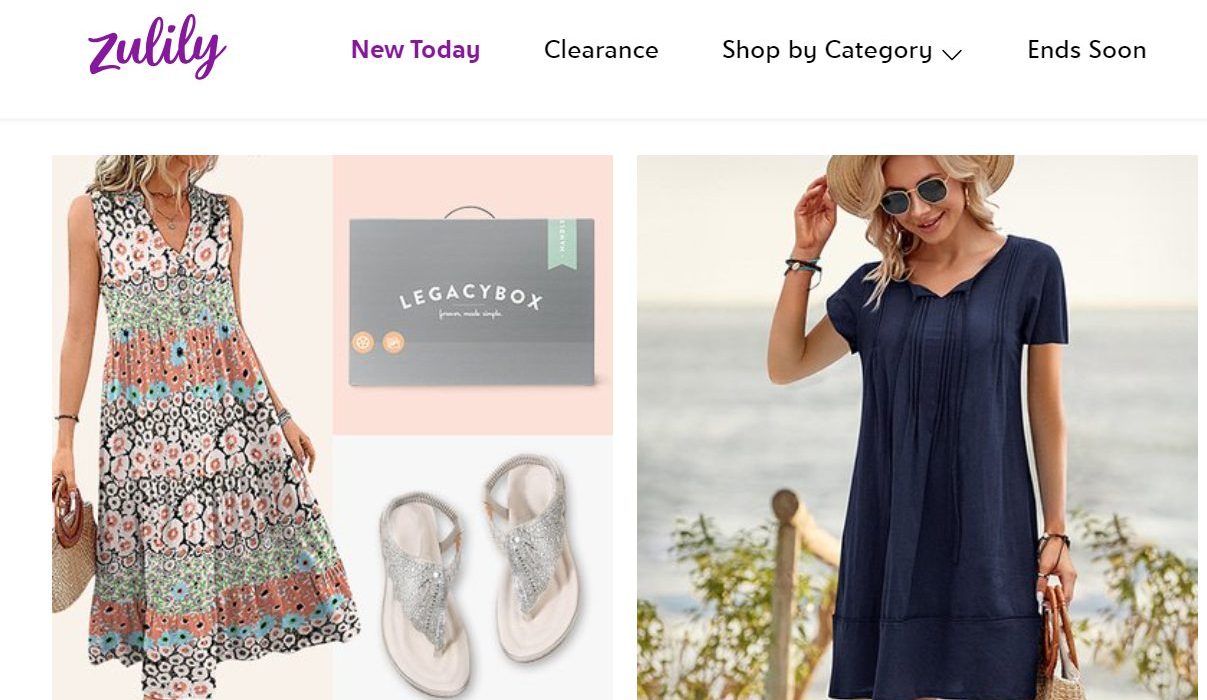The image size is (1207, 700).
Task: Open the Shop by Category menu
Action: [x=827, y=50]
